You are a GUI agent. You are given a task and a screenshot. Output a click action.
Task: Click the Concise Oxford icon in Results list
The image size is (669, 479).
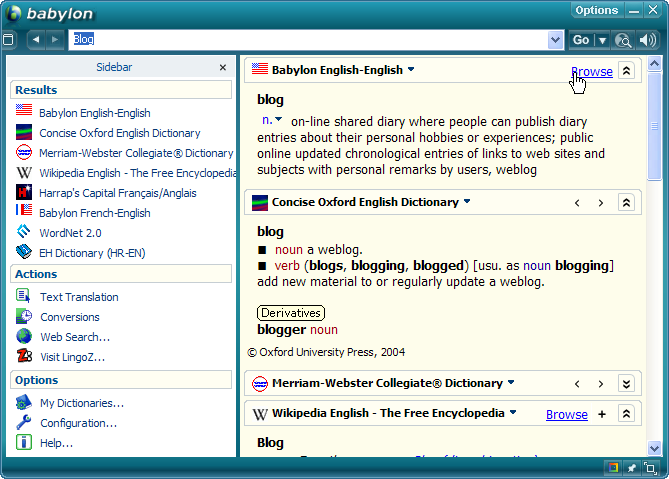pyautogui.click(x=24, y=132)
